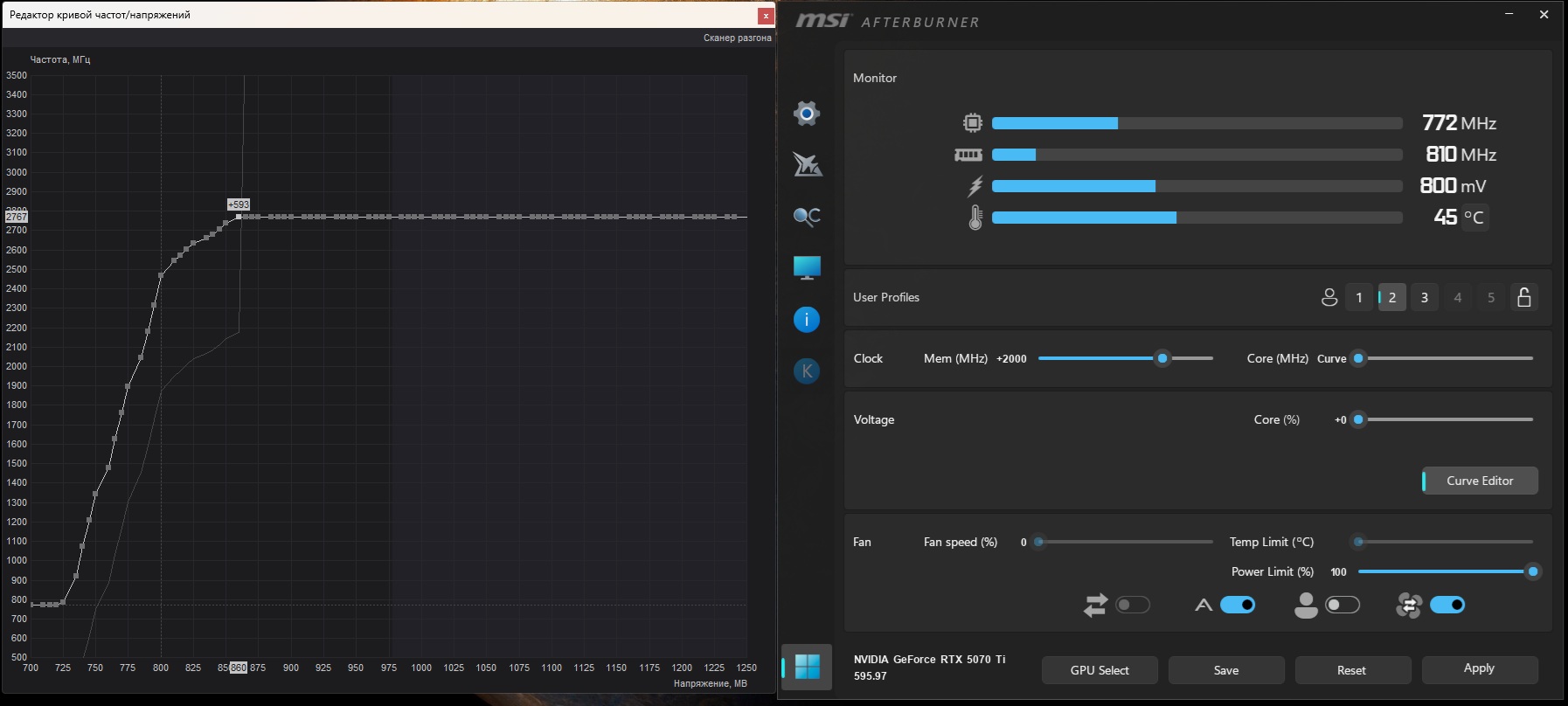Click the Power Limit slider handle
Viewport: 1568px width, 706px height.
tap(1532, 571)
